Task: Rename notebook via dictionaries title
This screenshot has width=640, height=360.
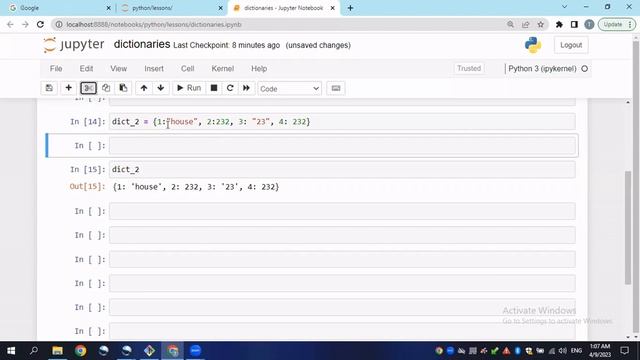Action: click(x=142, y=44)
